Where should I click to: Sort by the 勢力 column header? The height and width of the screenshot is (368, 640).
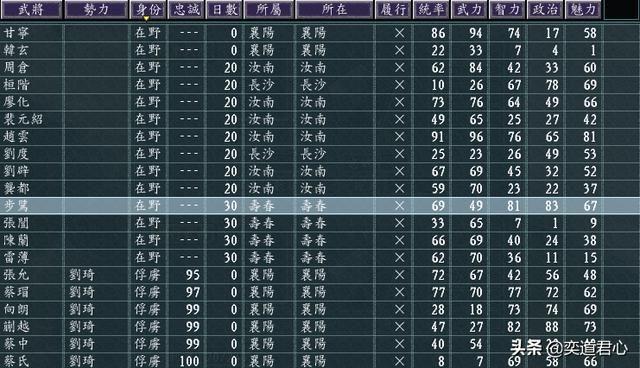click(96, 9)
